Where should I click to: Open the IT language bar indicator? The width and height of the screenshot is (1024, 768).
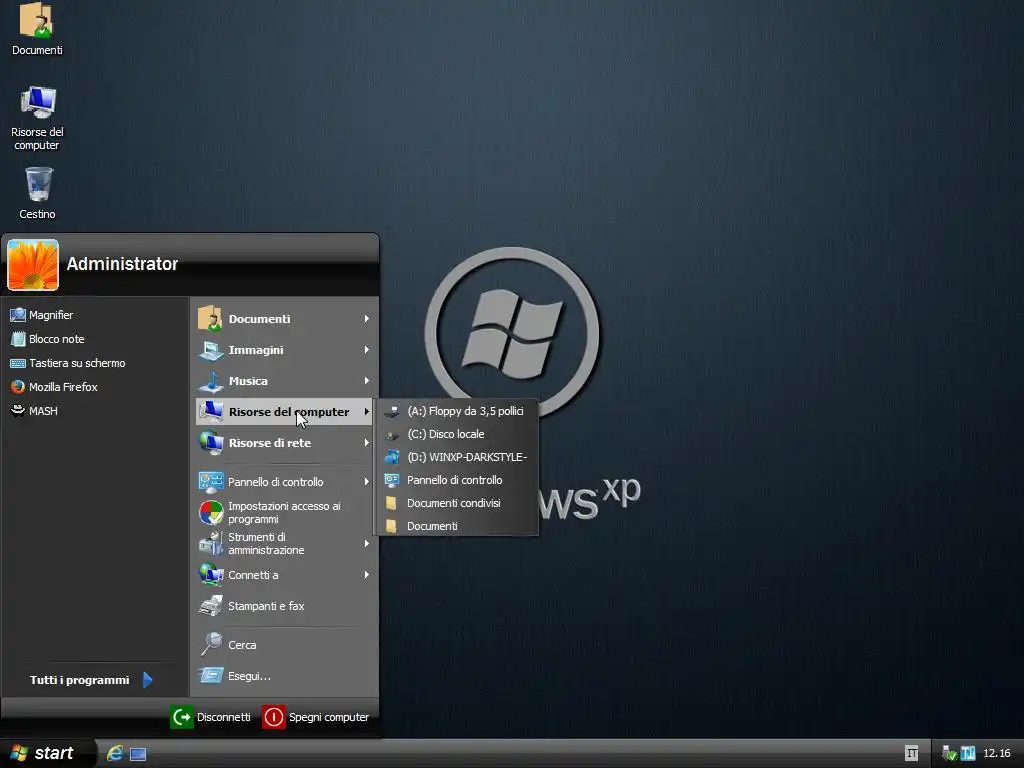coord(912,754)
